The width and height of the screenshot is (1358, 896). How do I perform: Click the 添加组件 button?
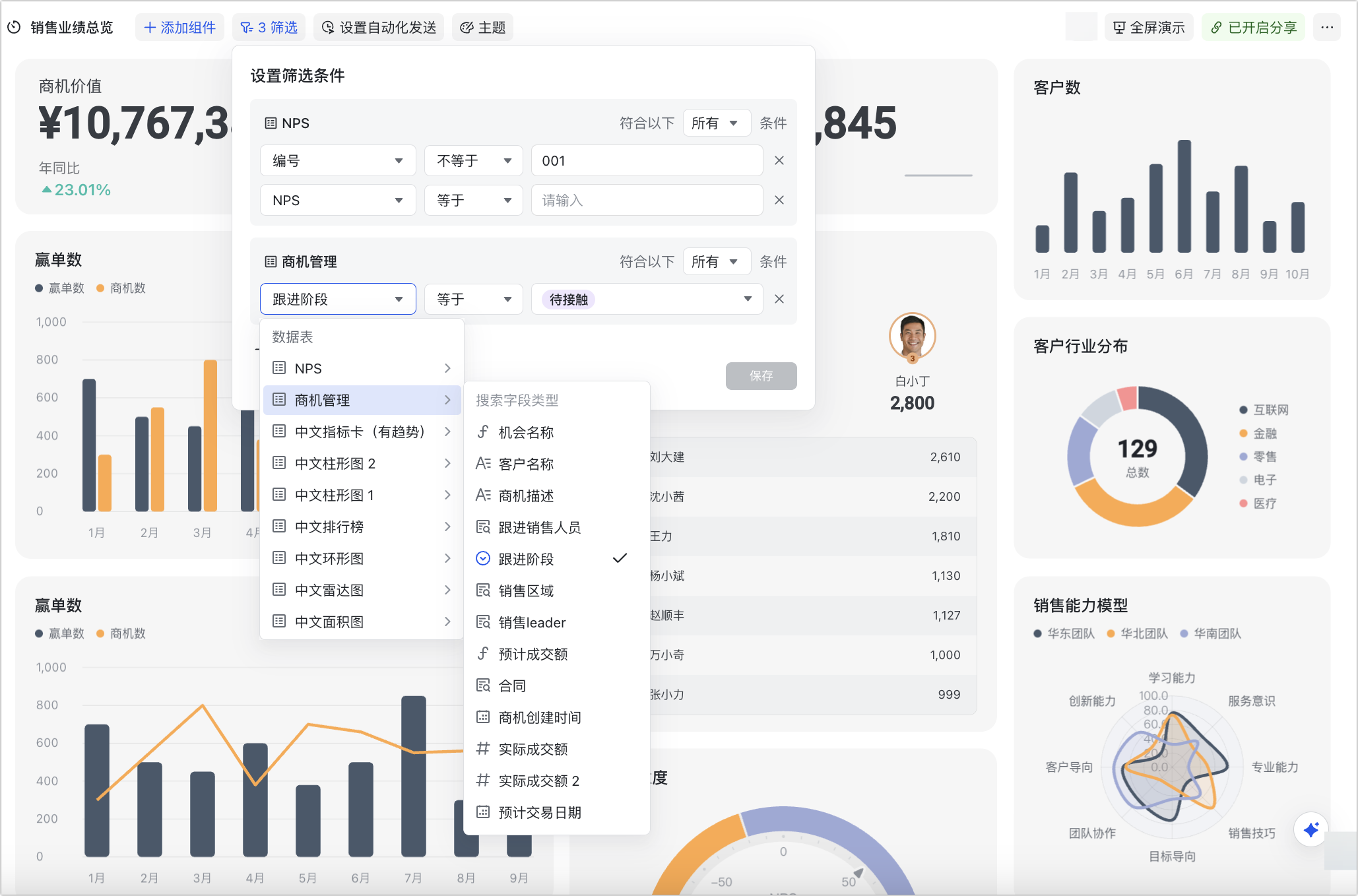[180, 28]
